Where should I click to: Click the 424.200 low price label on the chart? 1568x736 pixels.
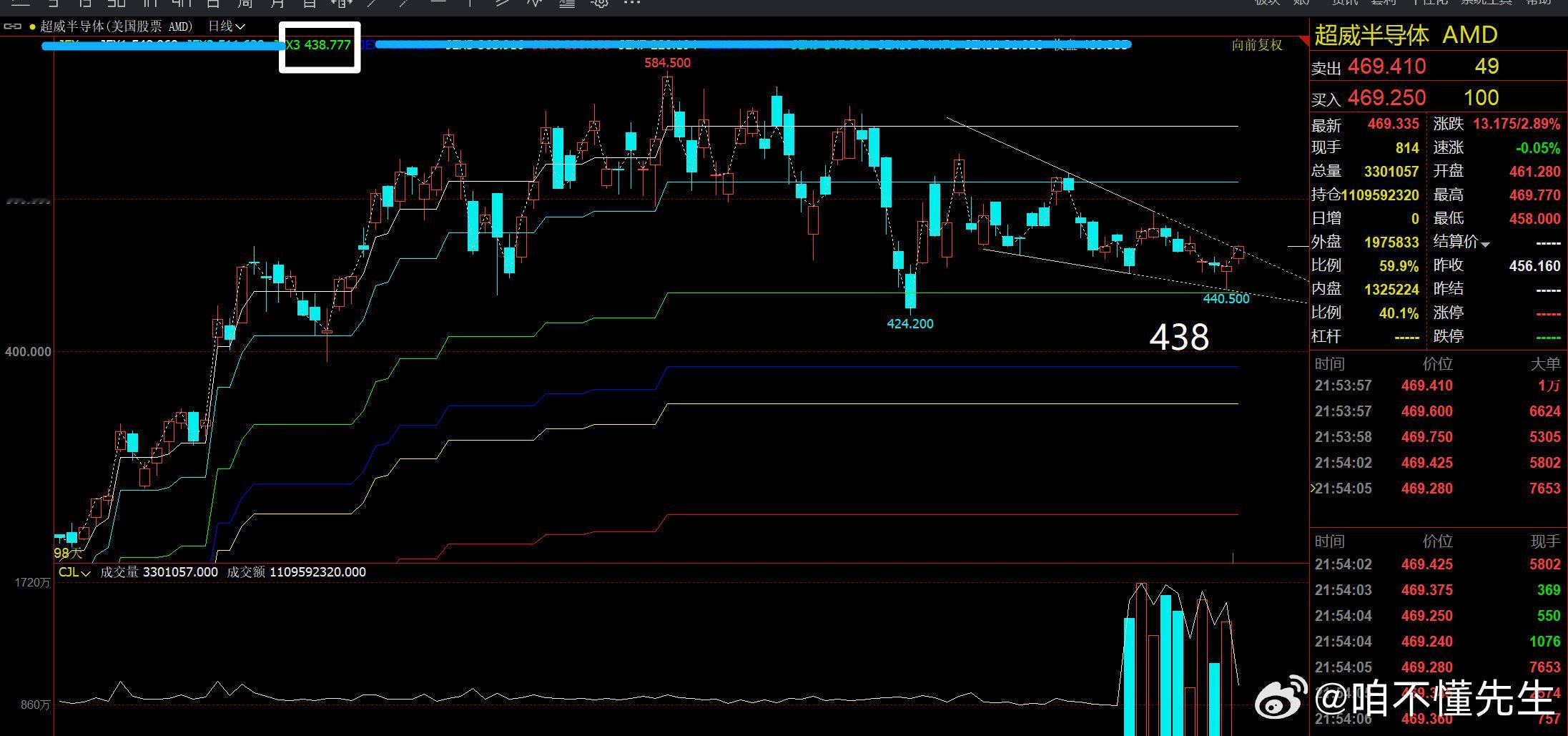pos(910,324)
